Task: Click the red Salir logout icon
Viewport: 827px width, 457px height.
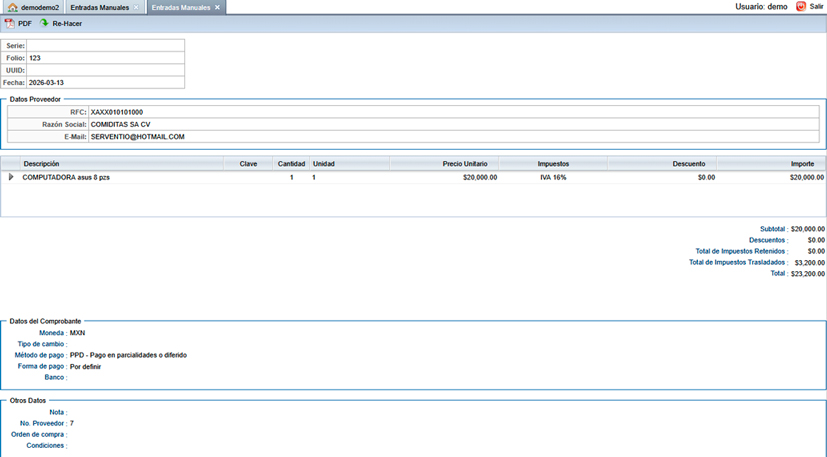Action: [x=800, y=7]
